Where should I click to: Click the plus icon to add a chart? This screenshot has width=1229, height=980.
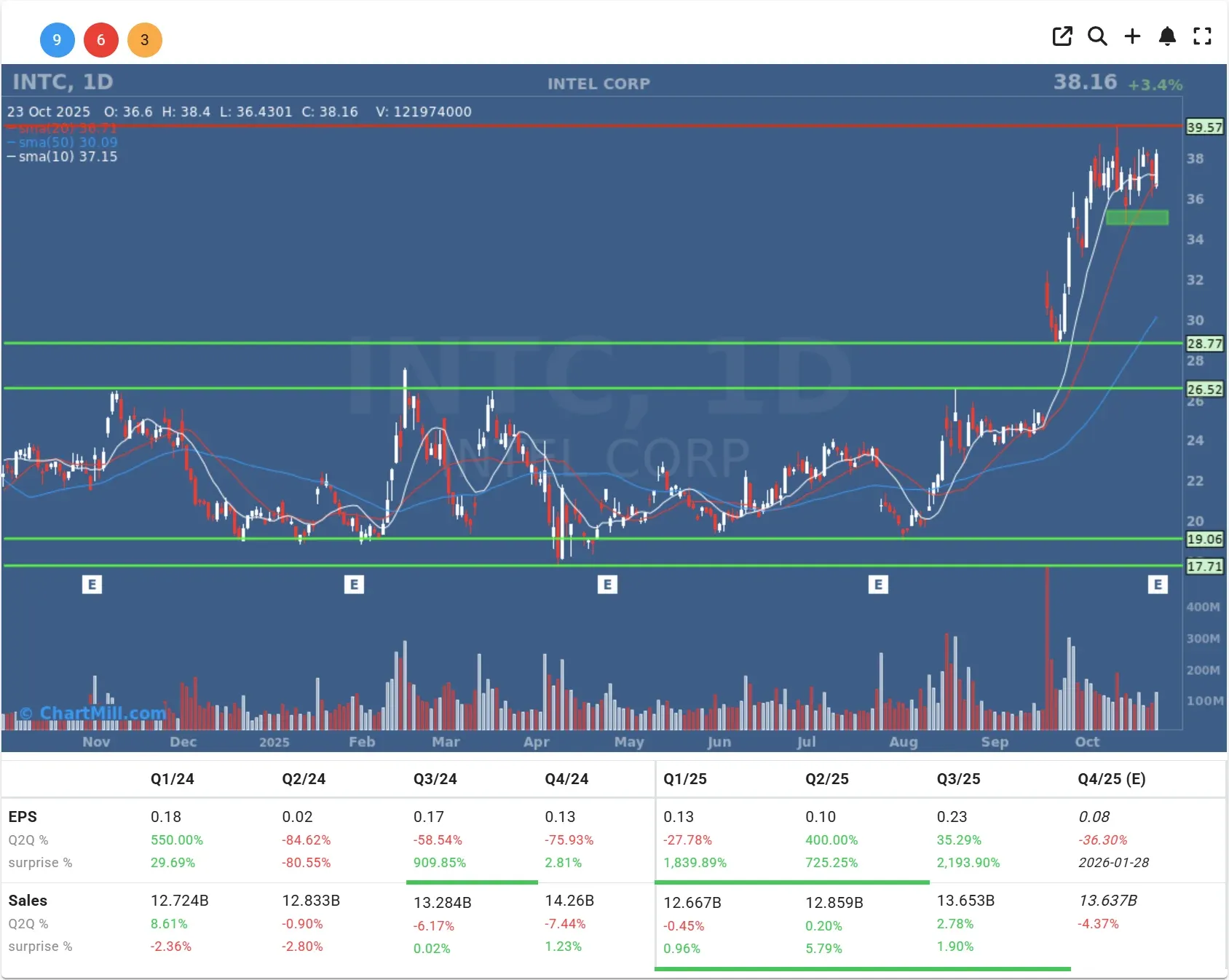pos(1132,36)
